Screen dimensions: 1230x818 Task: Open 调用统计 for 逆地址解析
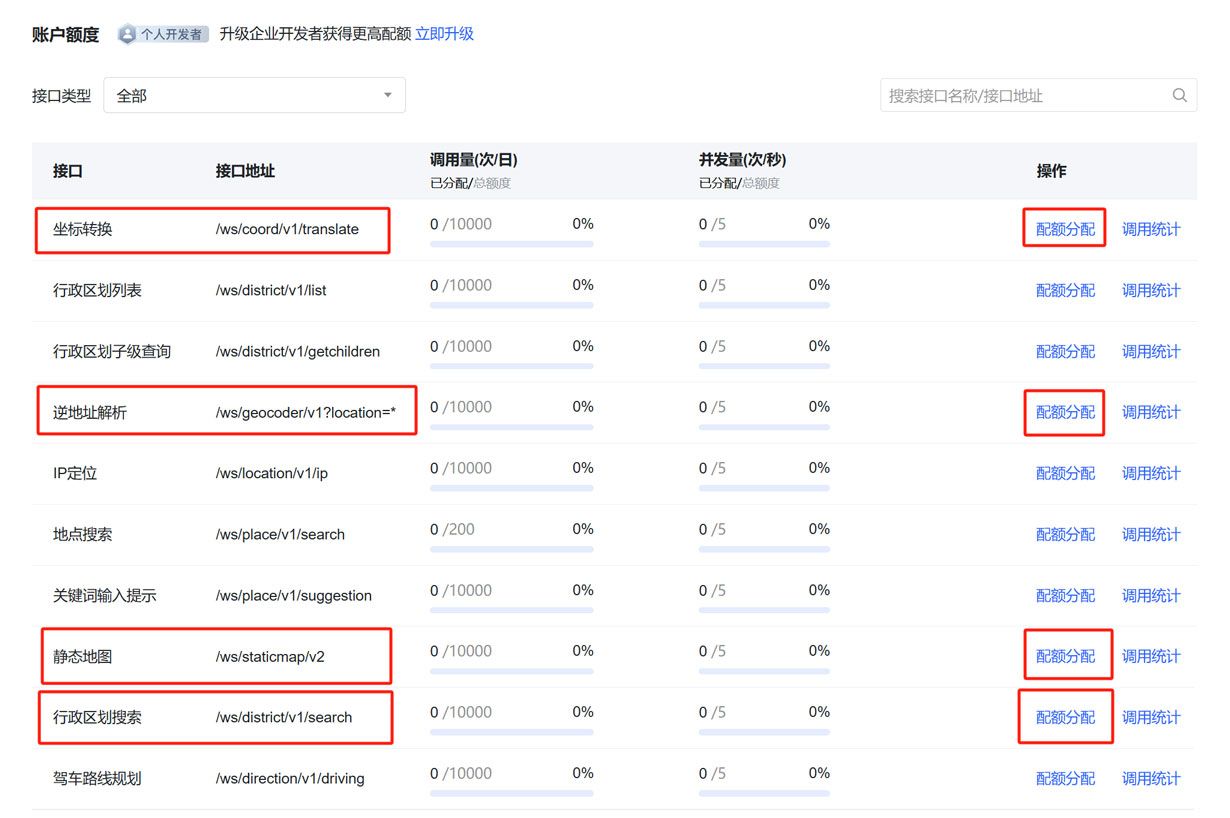coord(1151,412)
